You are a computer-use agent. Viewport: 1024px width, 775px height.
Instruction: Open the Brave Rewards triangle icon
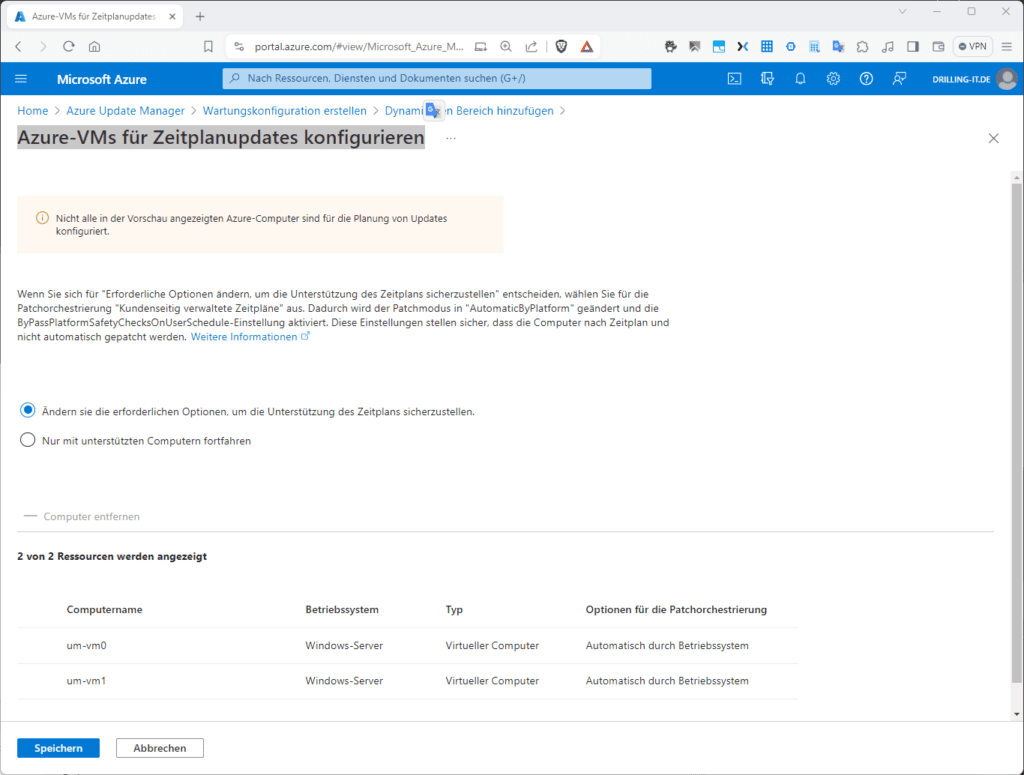click(x=586, y=46)
